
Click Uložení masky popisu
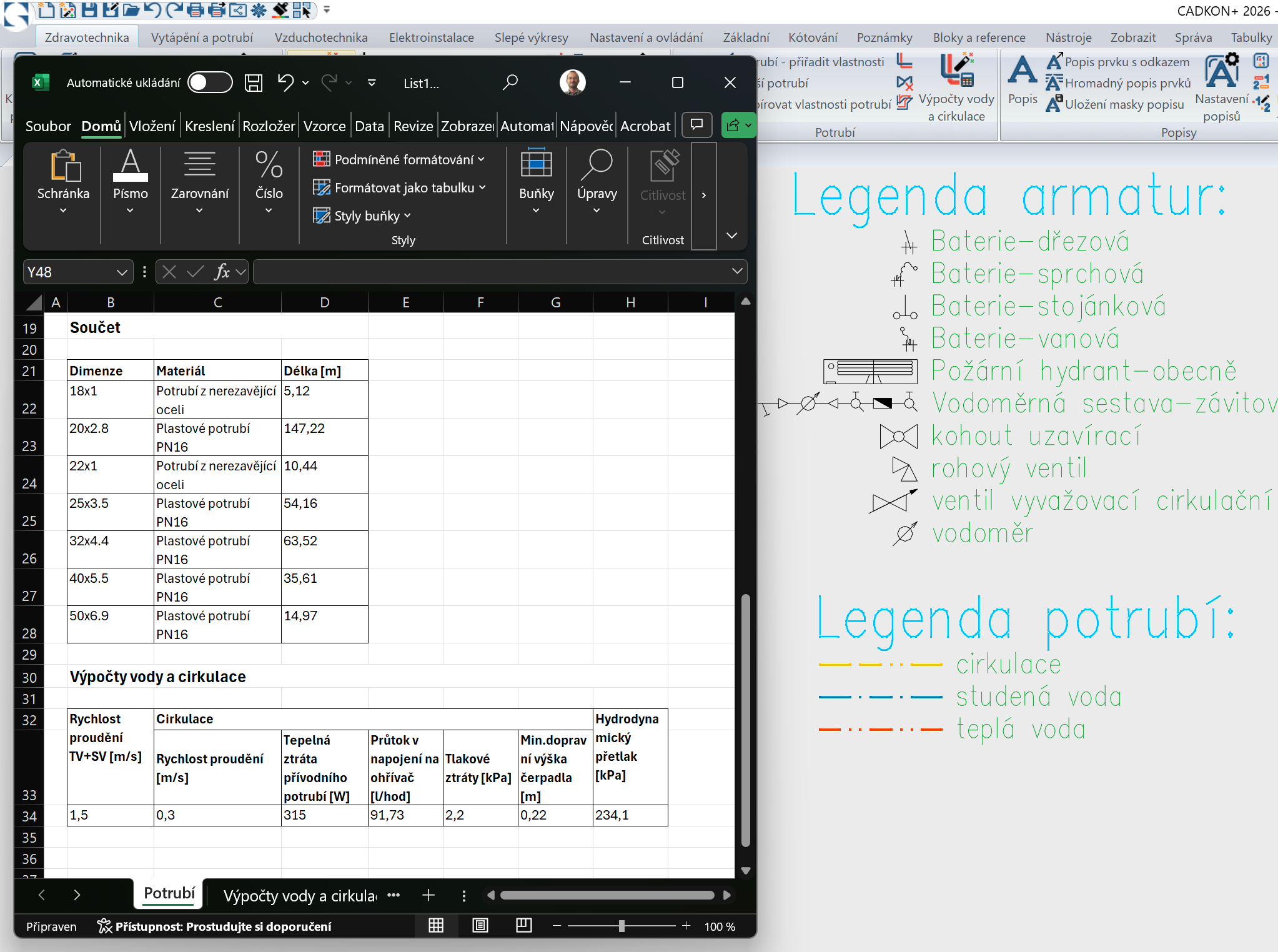tap(1116, 104)
